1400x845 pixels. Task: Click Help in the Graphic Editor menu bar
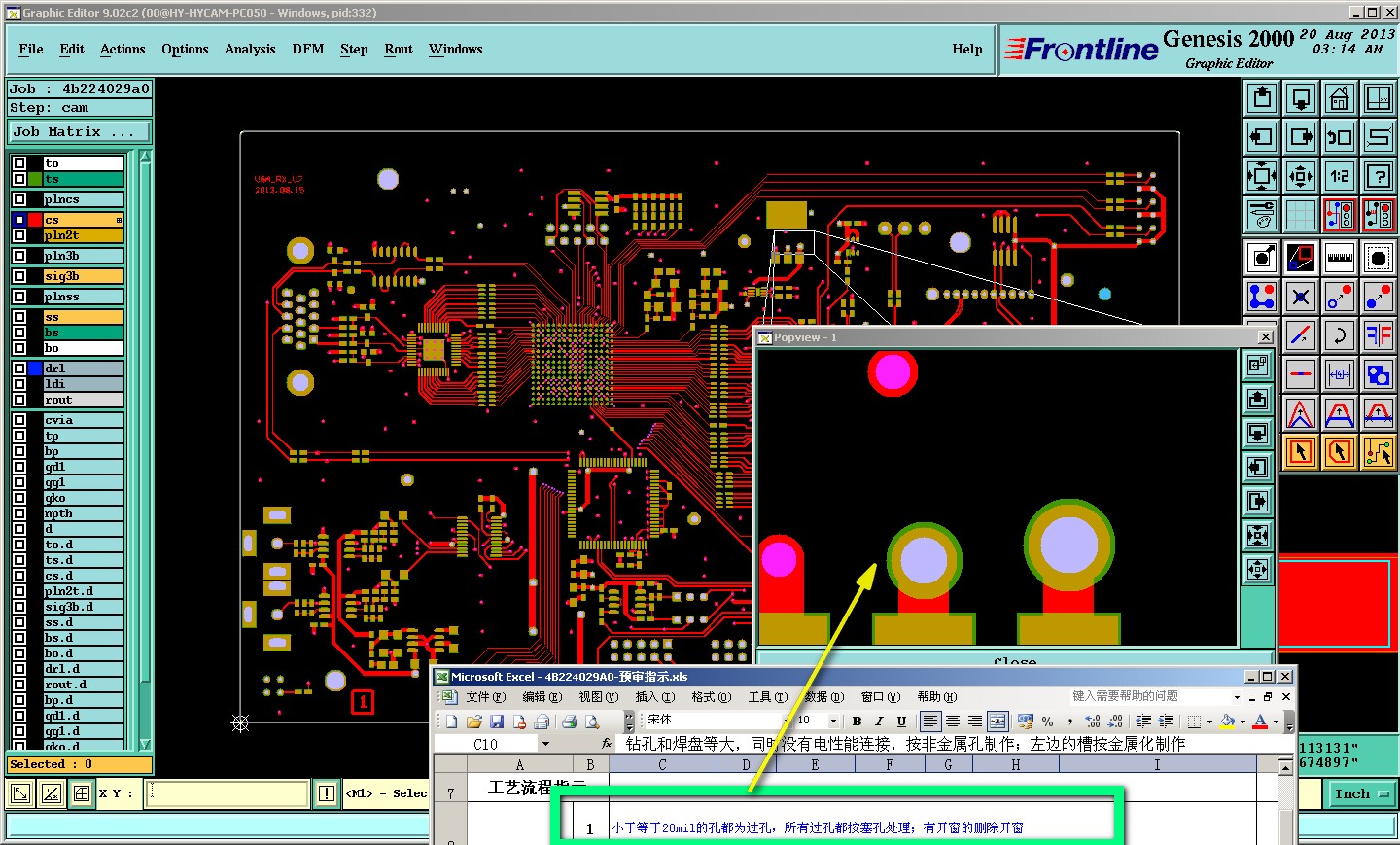(967, 49)
